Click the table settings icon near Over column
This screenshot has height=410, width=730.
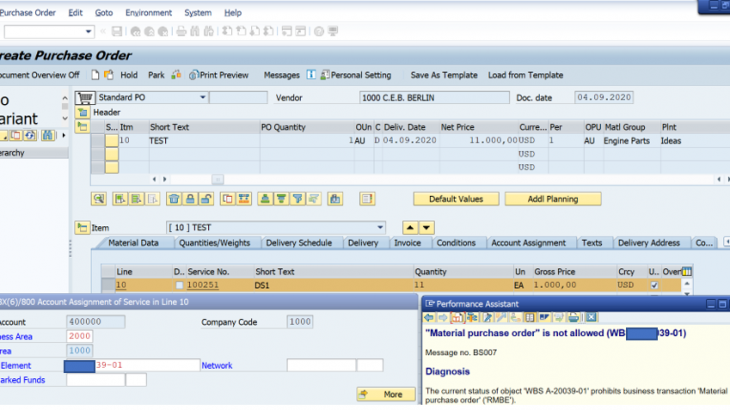pyautogui.click(x=687, y=271)
